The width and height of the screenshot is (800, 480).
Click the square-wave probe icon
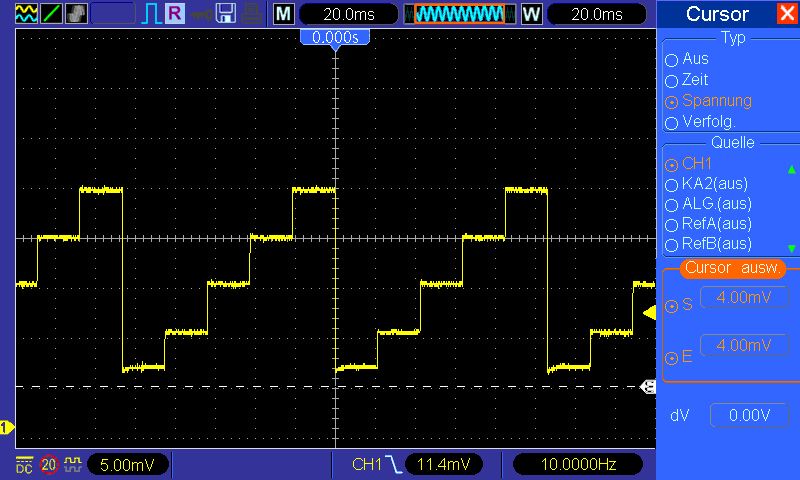click(73, 464)
